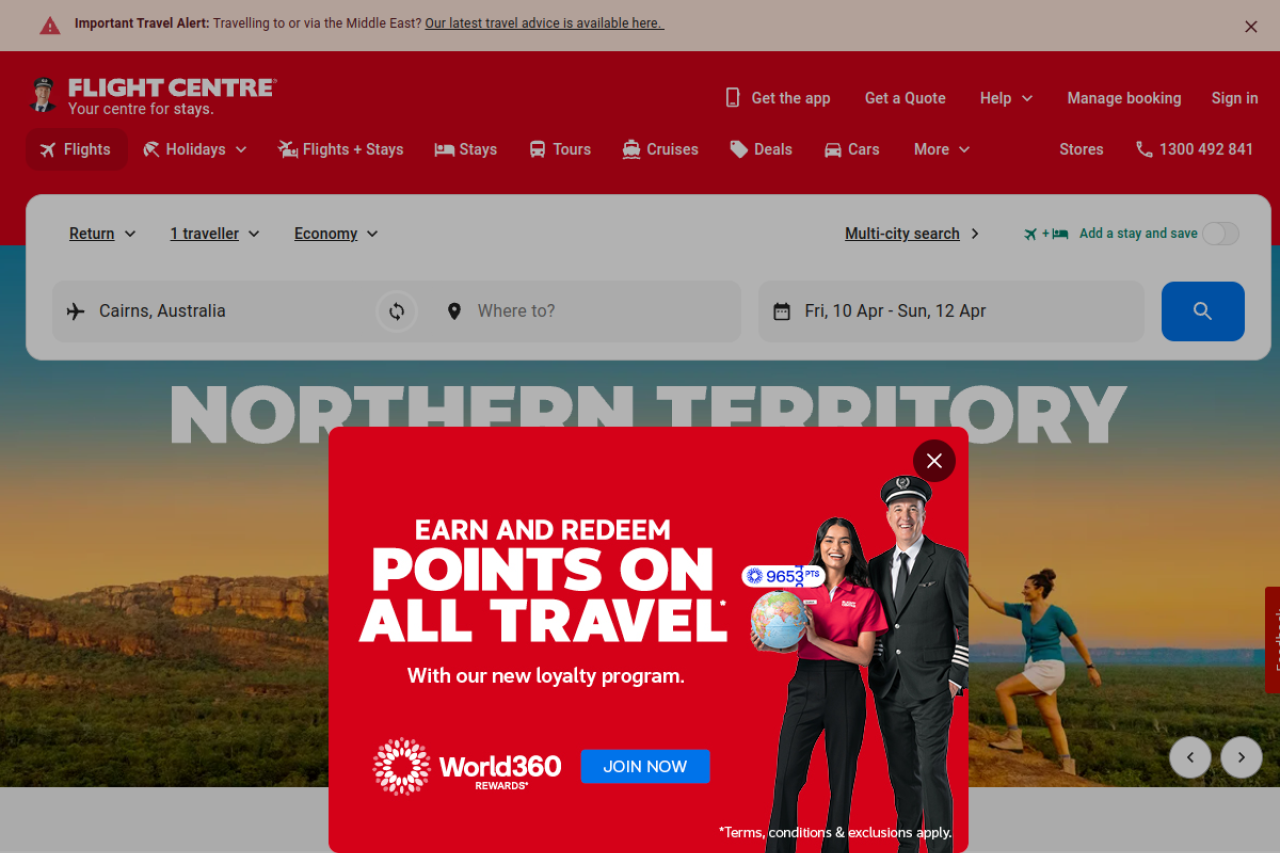Image resolution: width=1280 pixels, height=853 pixels.
Task: Go to next hero carousel slide
Action: pyautogui.click(x=1241, y=757)
